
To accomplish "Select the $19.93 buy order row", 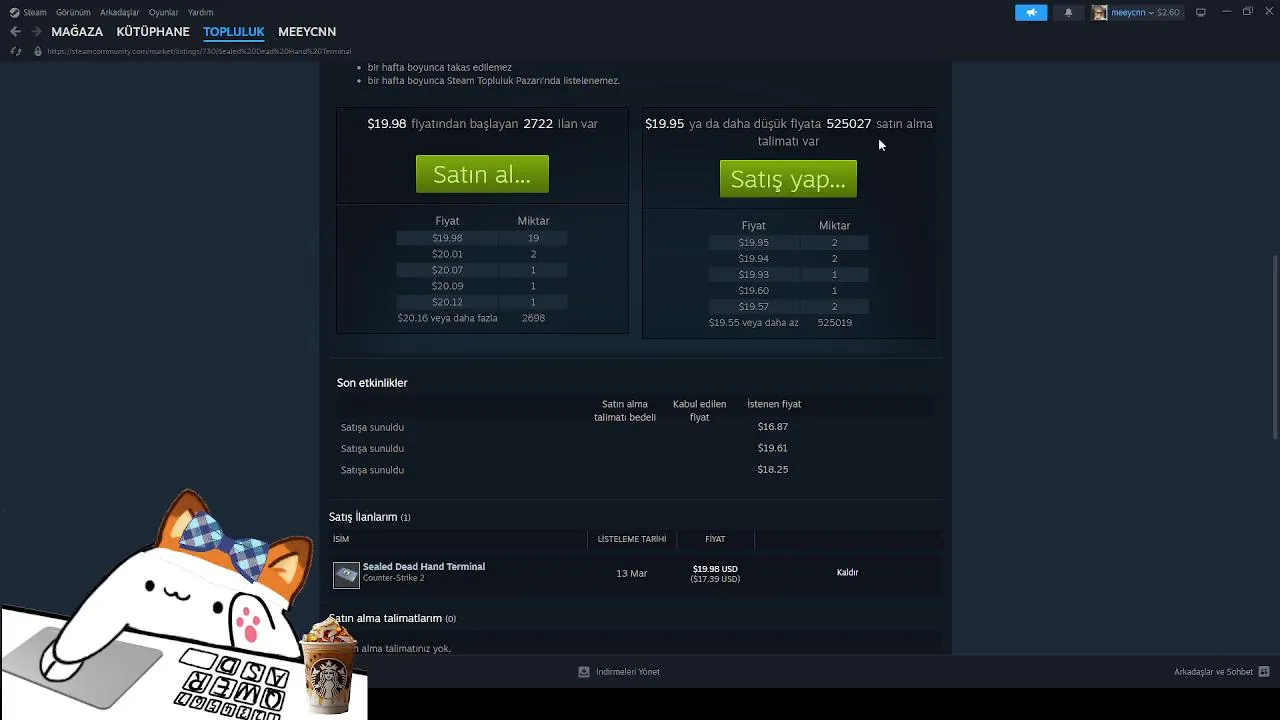I will point(789,275).
